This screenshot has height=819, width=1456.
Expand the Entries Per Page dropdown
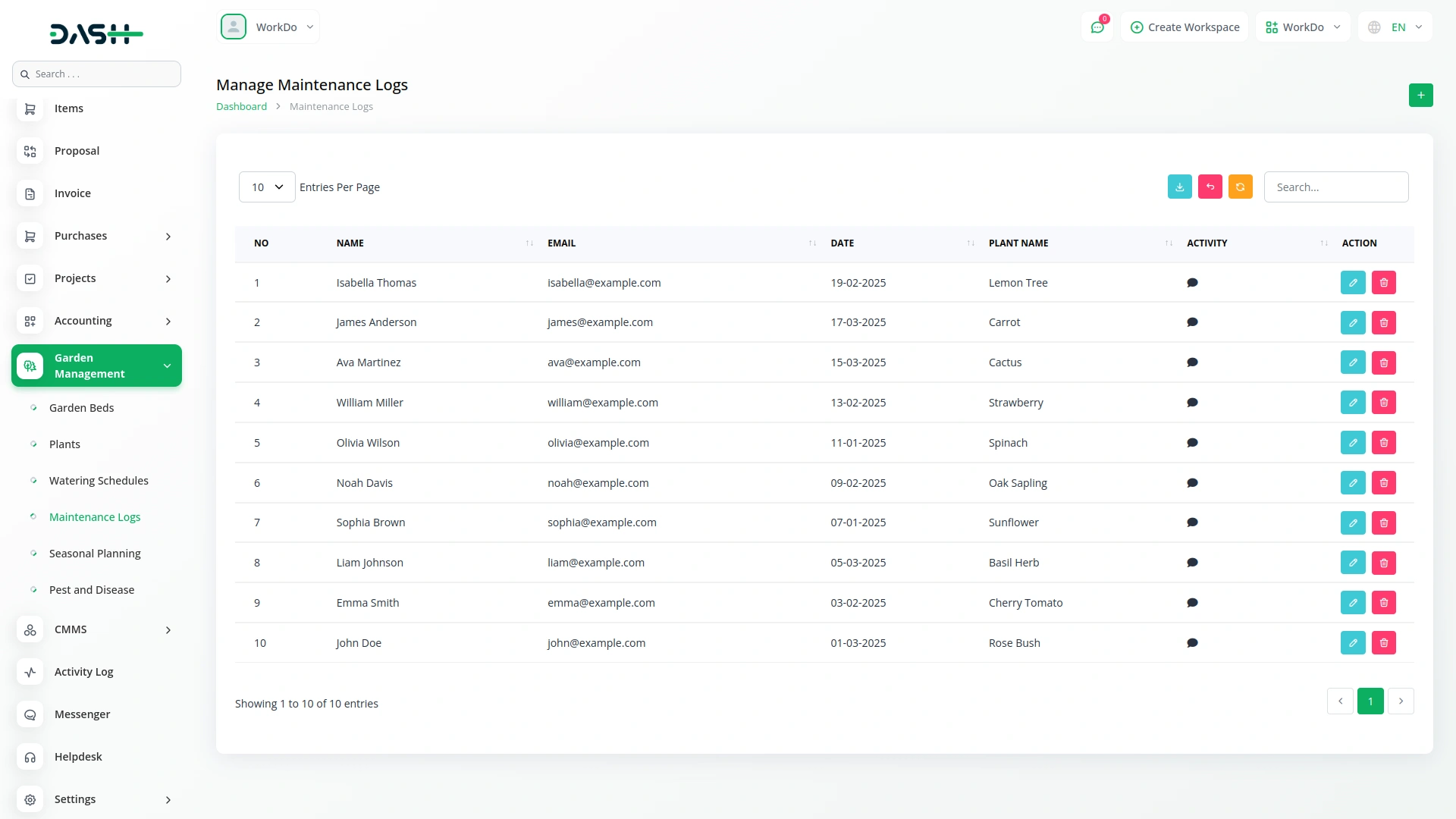(266, 187)
